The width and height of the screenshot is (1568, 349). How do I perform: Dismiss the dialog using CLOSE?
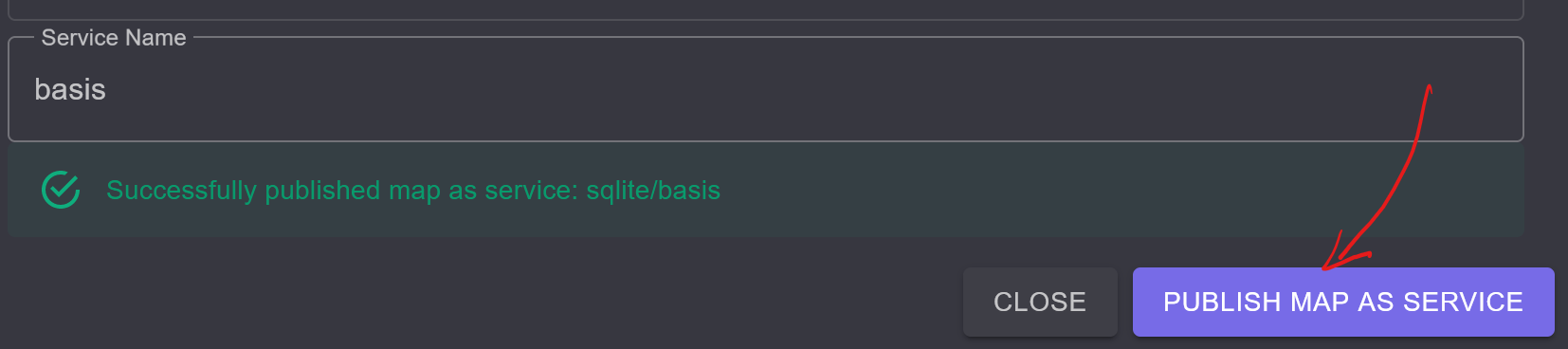point(1040,302)
